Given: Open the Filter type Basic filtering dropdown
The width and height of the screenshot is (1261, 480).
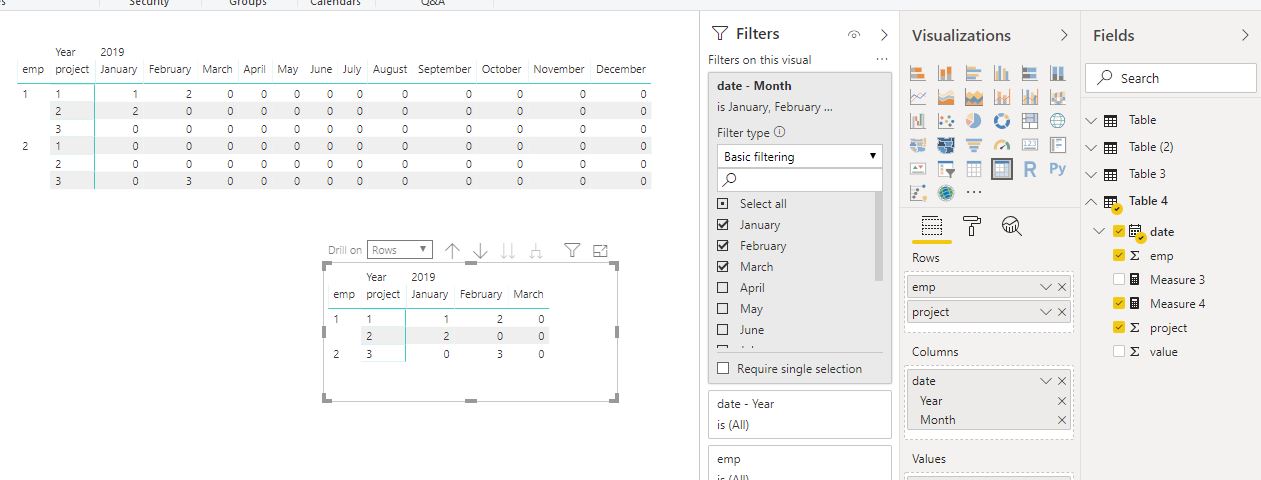Looking at the screenshot, I should pos(800,156).
